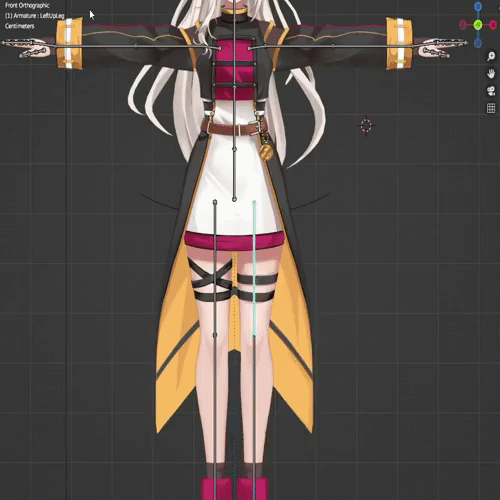
Task: Select the central spine bone below the belt
Action: click(234, 173)
